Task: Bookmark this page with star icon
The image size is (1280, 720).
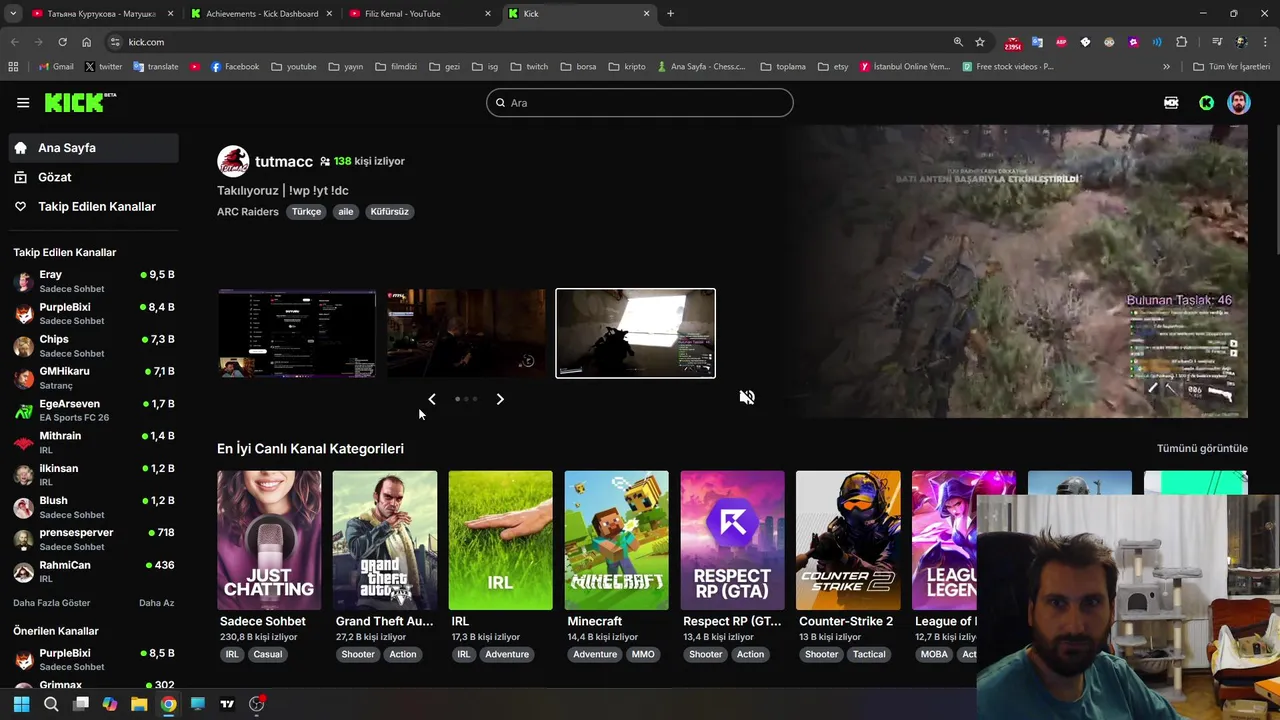Action: pos(980,42)
